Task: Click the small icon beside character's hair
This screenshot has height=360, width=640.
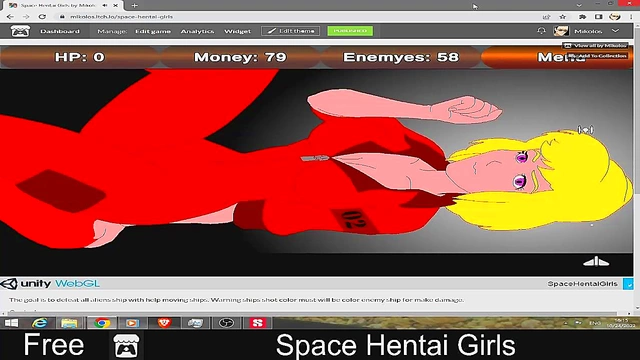Action: click(585, 130)
